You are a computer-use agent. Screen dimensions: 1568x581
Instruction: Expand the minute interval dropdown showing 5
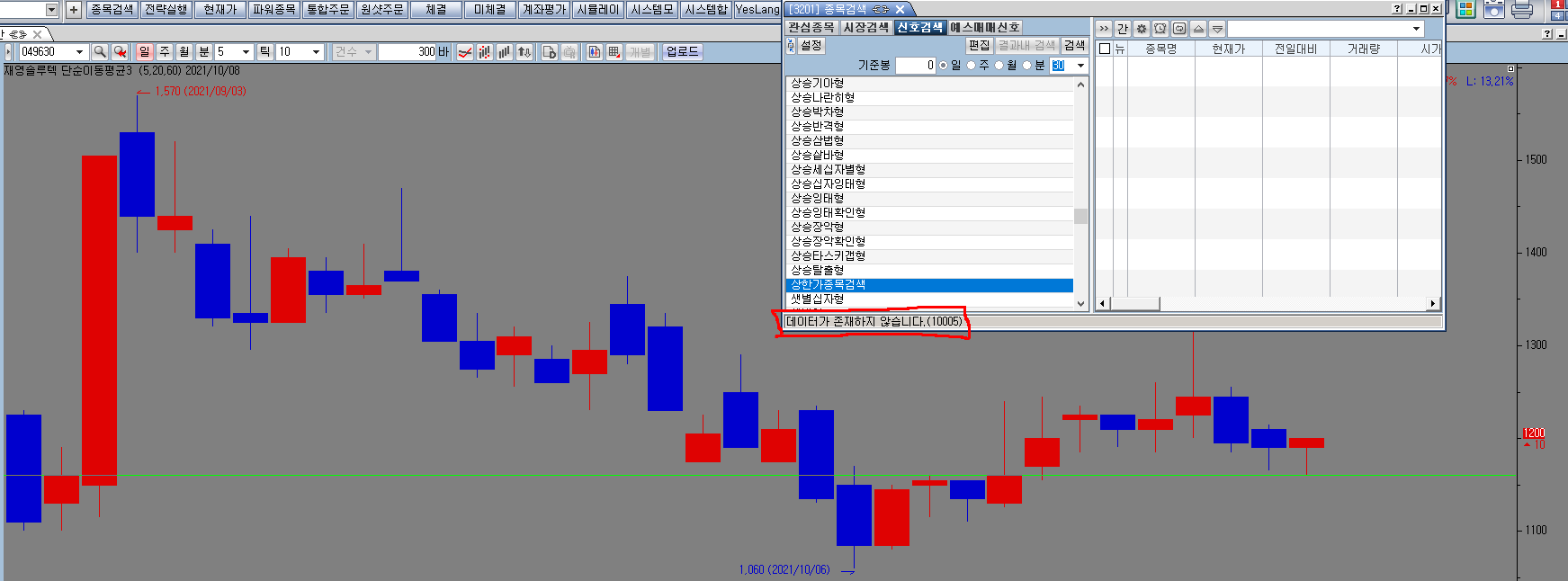click(246, 52)
